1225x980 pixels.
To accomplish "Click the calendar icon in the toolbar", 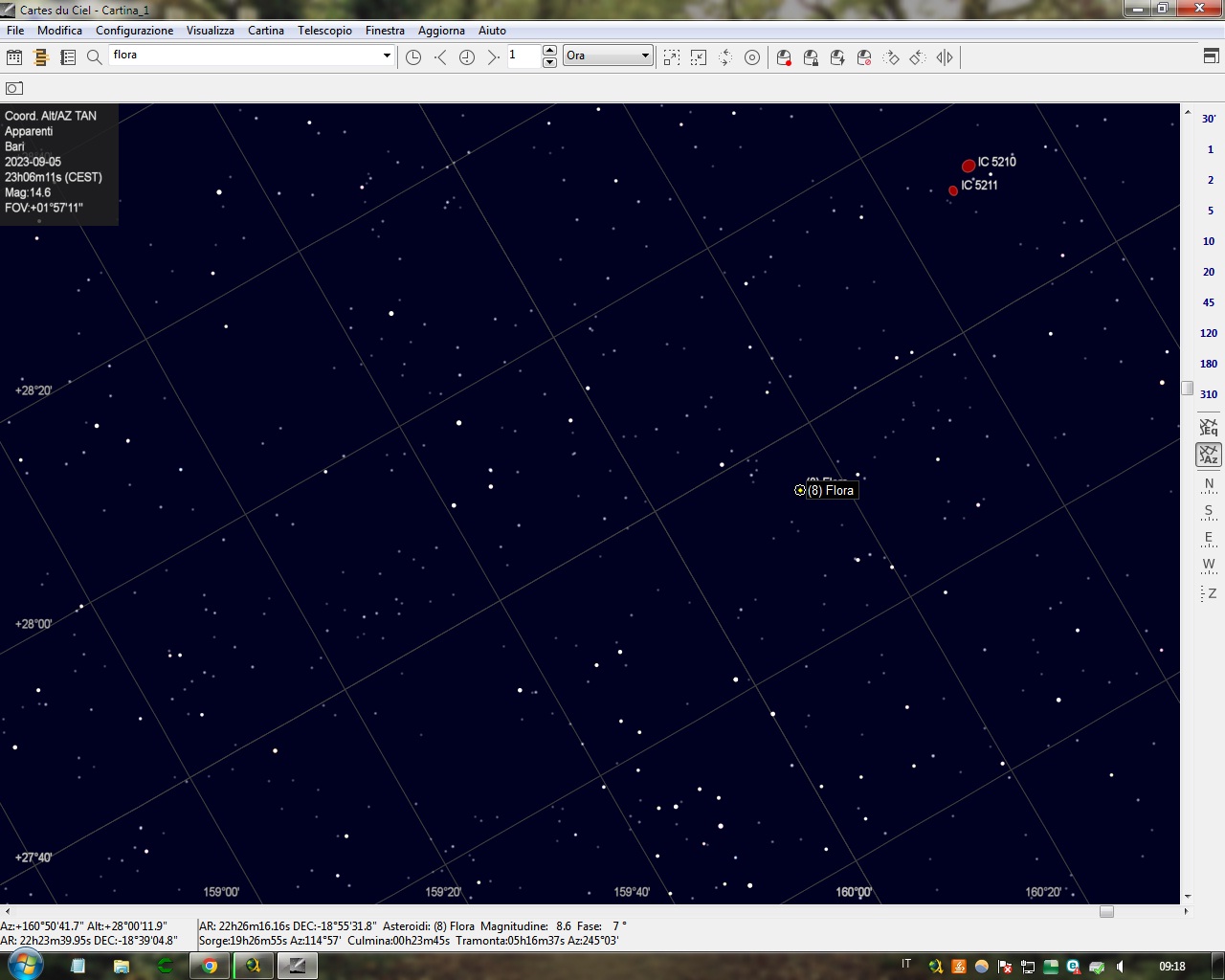I will (14, 57).
